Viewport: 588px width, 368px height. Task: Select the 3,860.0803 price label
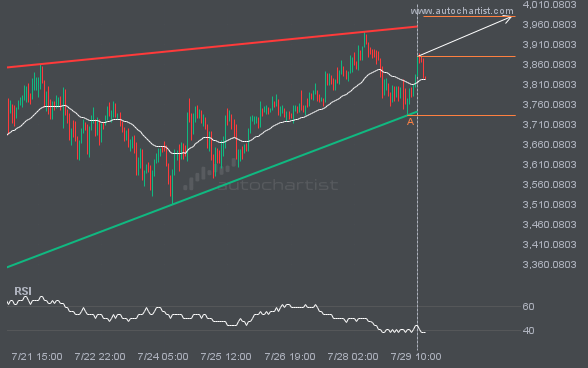tap(549, 65)
